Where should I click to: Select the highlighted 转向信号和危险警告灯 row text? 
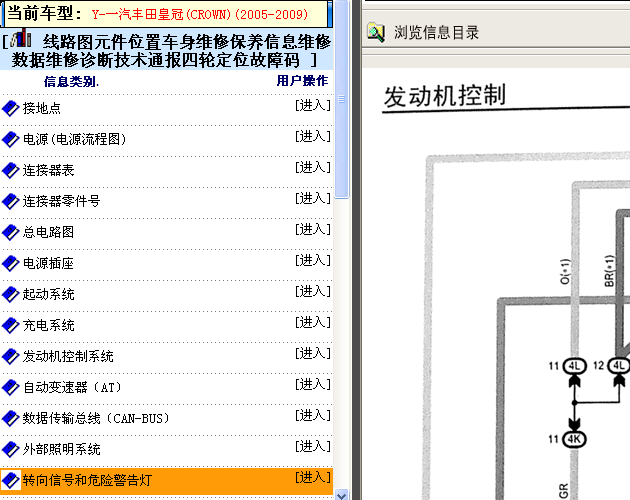click(87, 480)
